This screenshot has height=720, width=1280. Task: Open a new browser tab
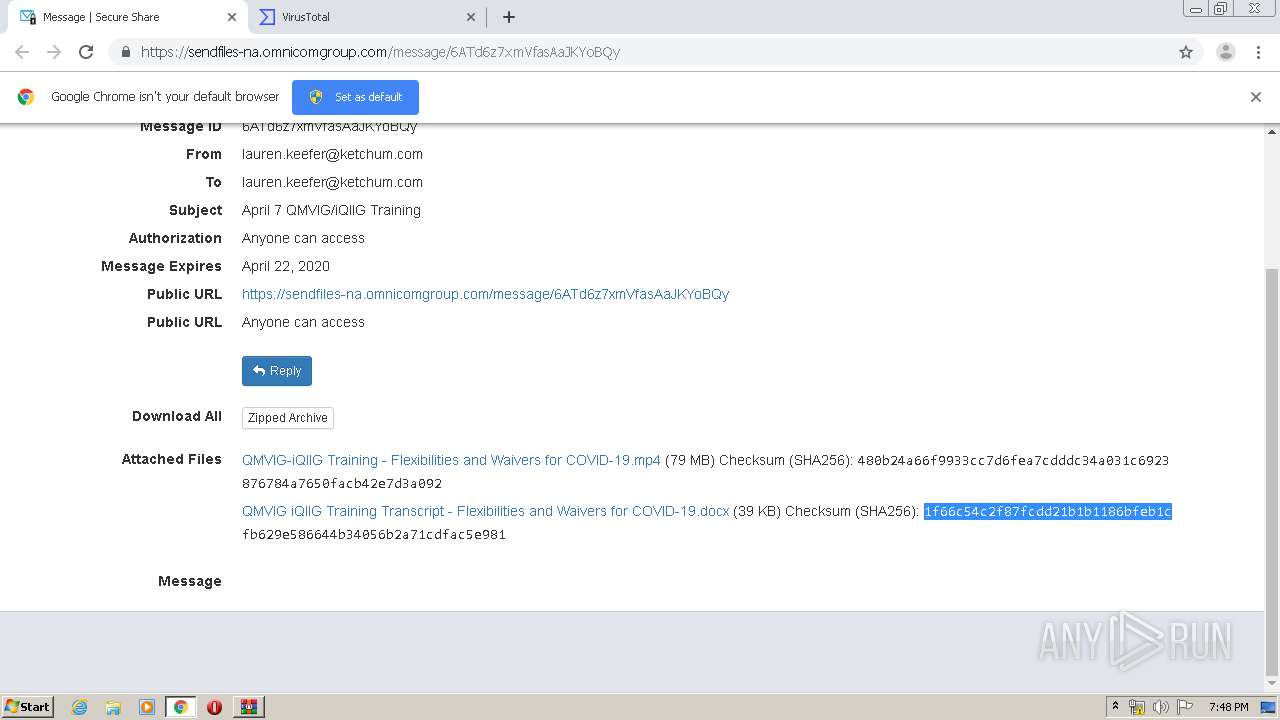pos(509,17)
